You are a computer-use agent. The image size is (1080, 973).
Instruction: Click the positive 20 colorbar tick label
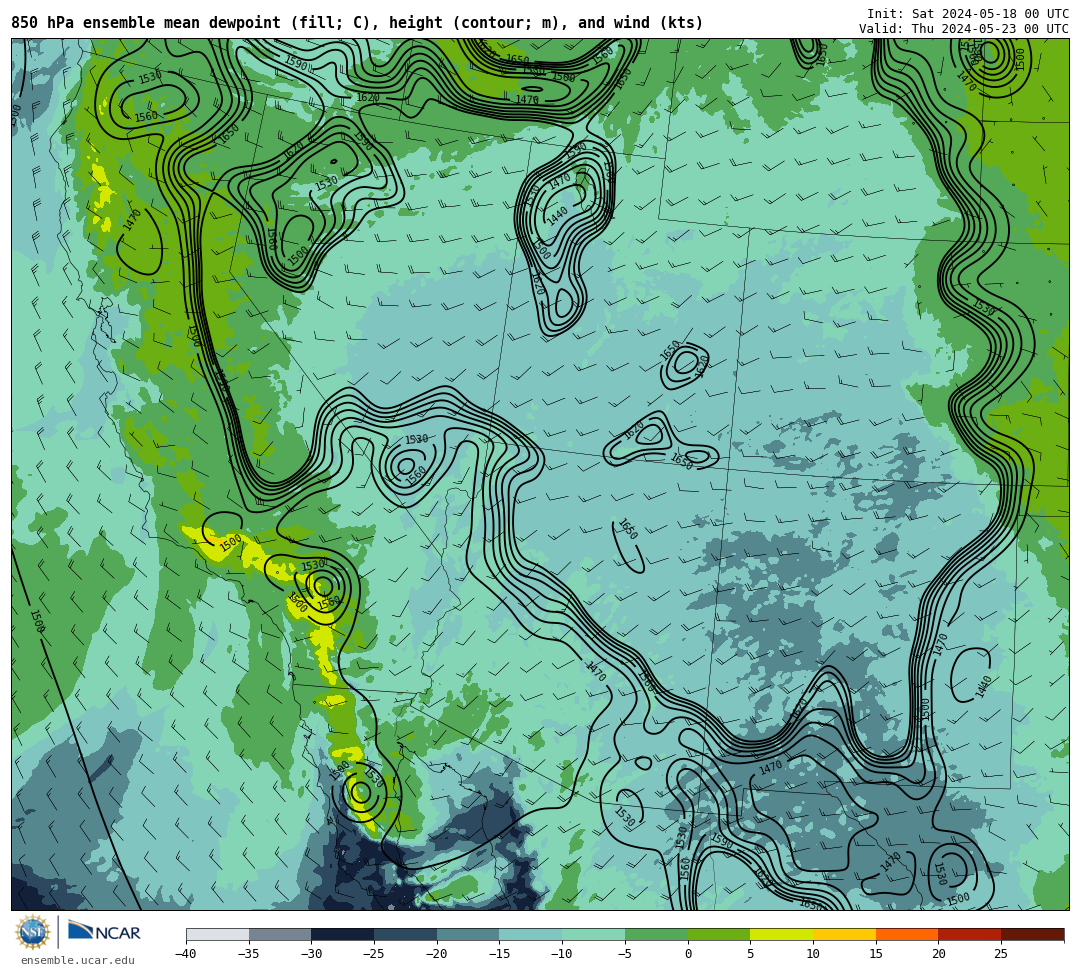click(938, 954)
